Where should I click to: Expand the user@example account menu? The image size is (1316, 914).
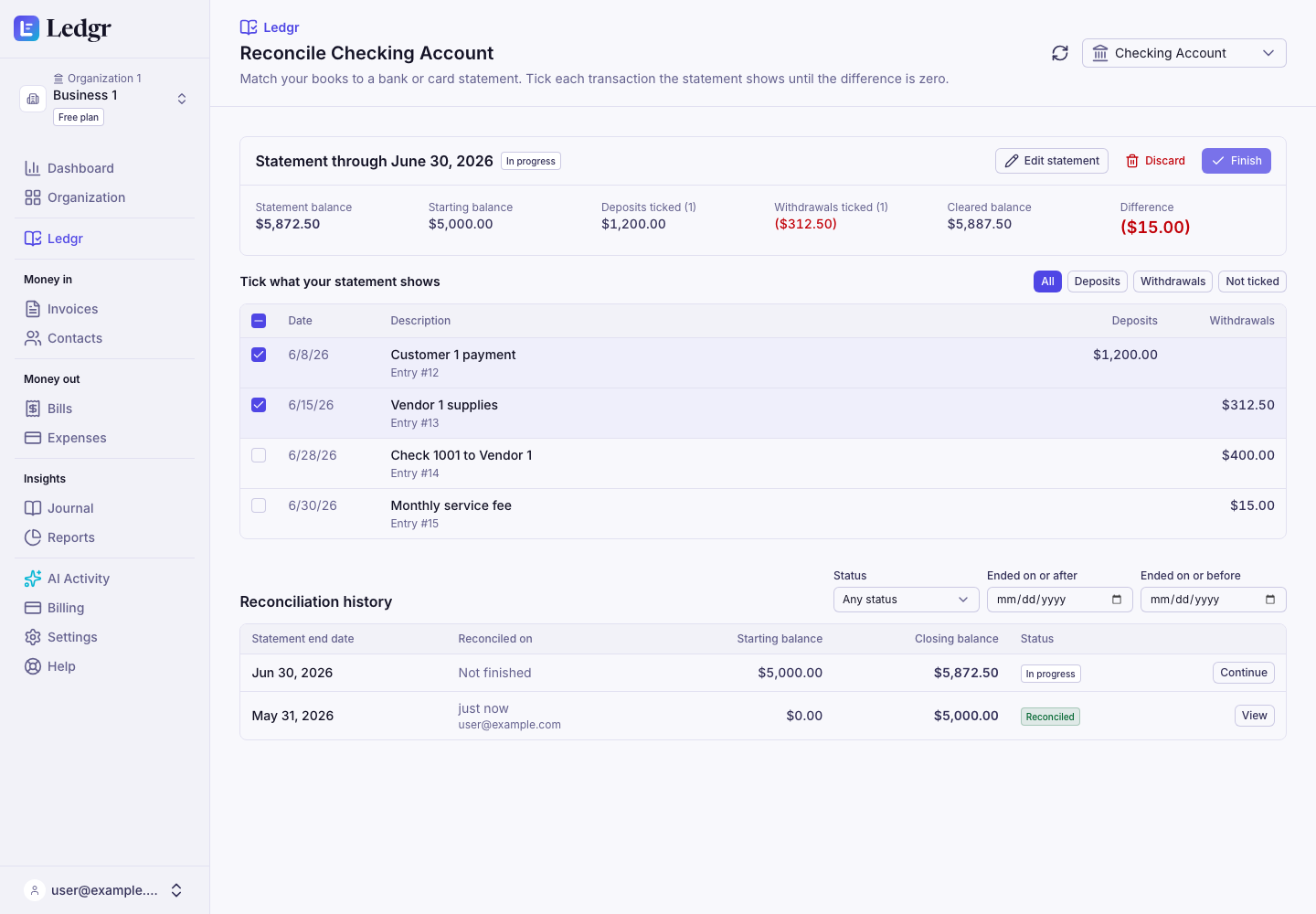[105, 890]
